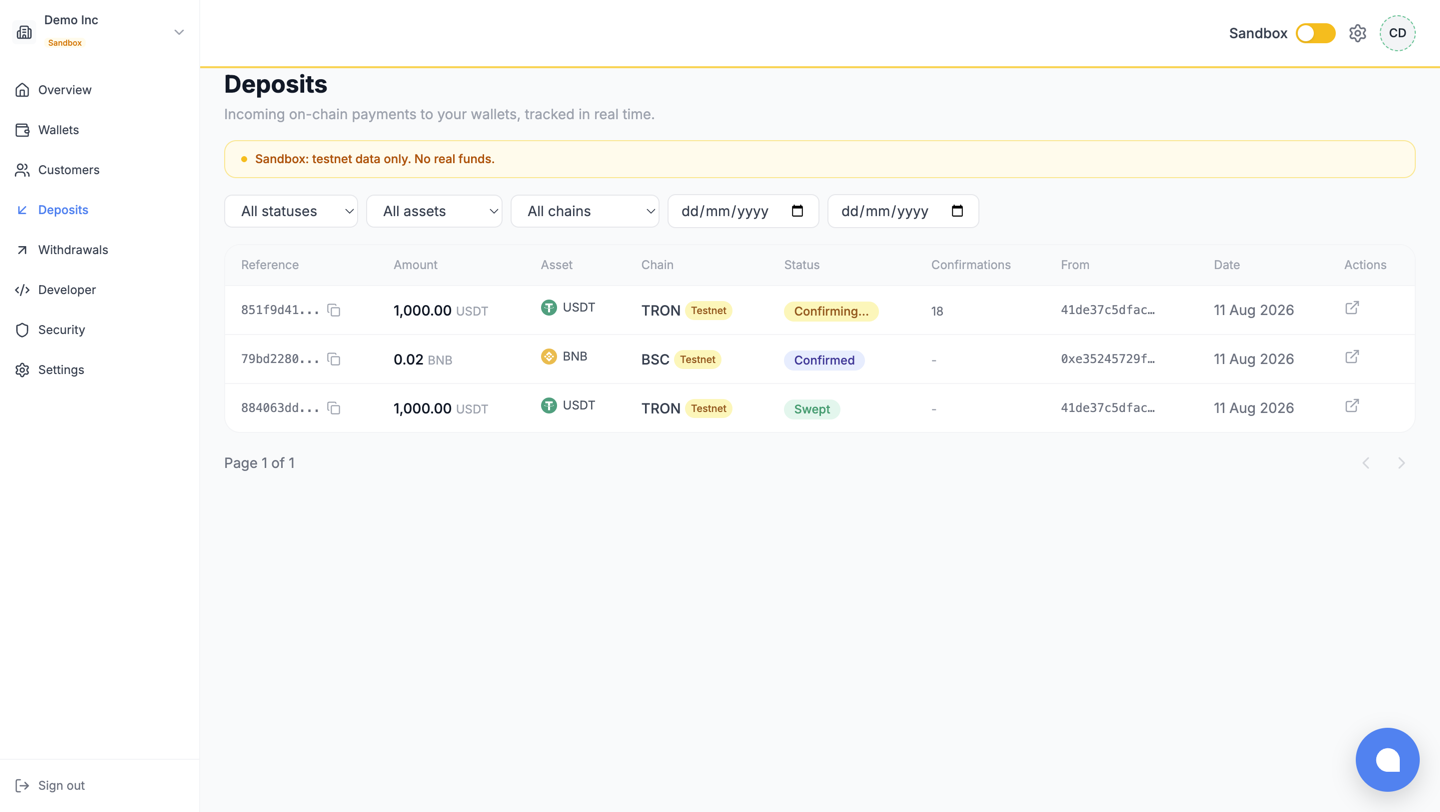Click the BSC Testnet badge
1440x812 pixels.
click(697, 359)
